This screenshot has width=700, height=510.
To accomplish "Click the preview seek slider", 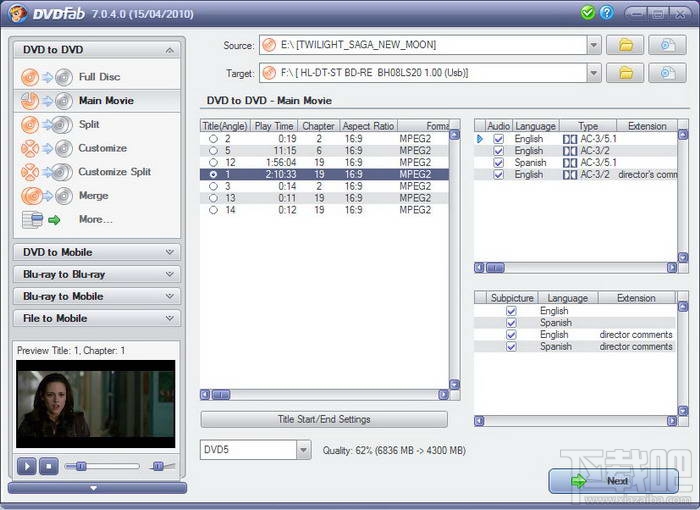I will 102,467.
